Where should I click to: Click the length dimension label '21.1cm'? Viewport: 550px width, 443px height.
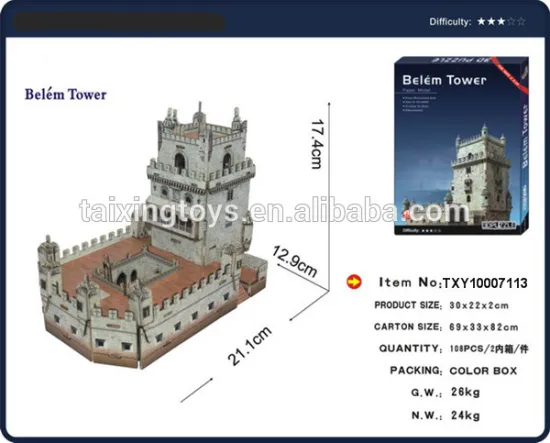250,345
